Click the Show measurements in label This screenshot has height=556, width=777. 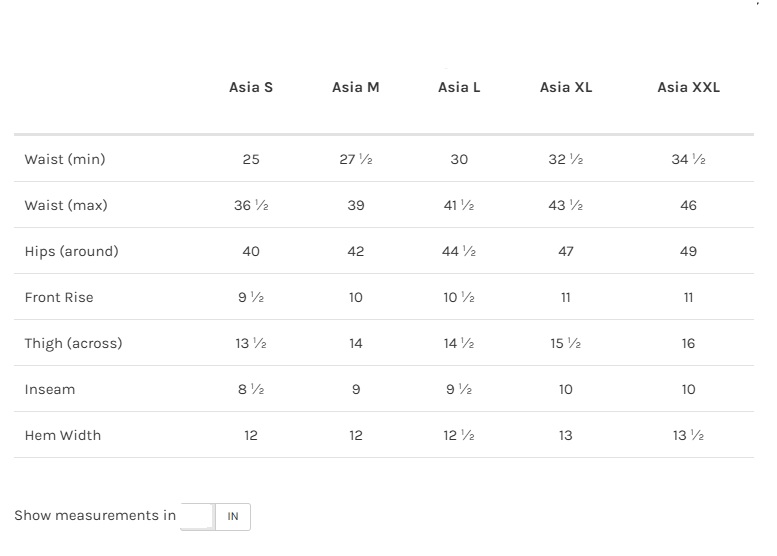pos(95,516)
